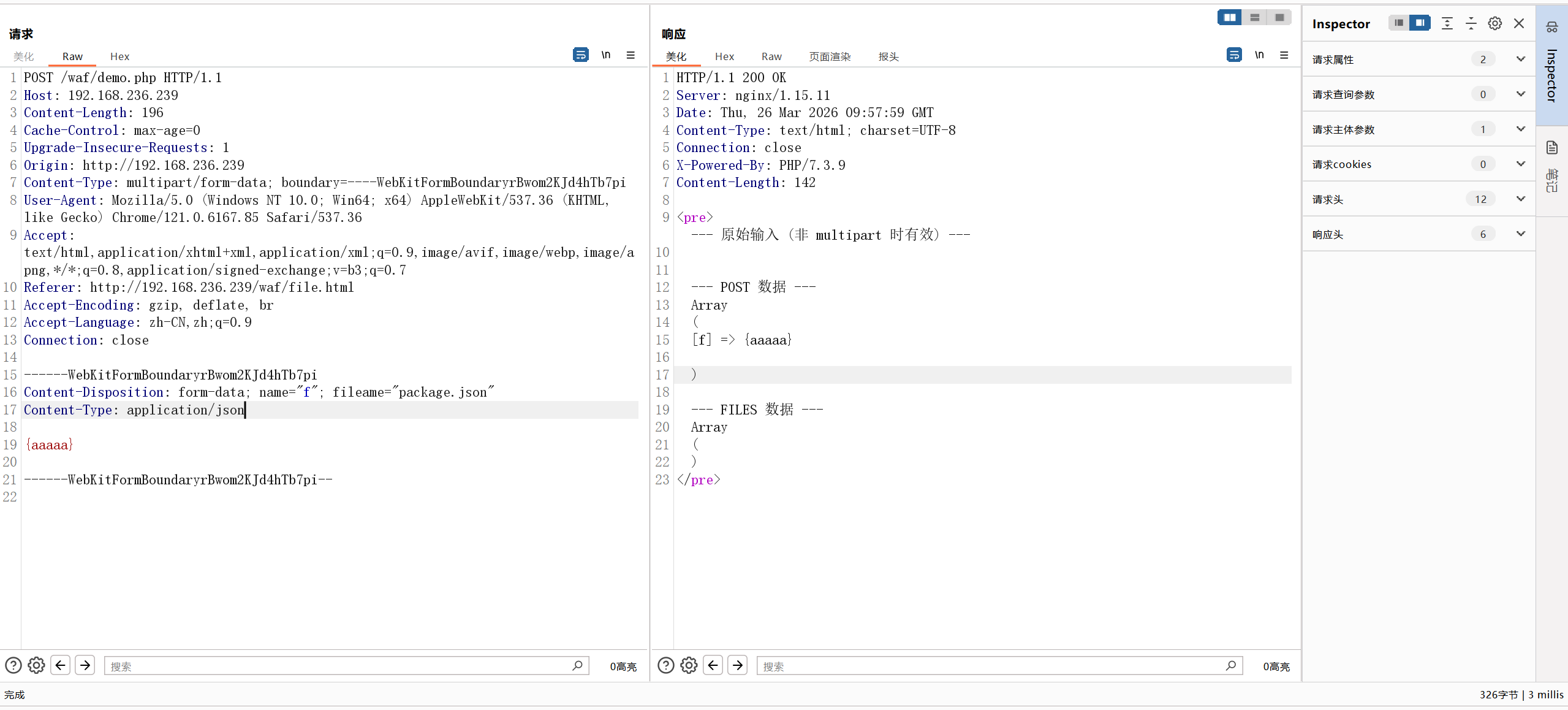Click the Inspector's expand all sections icon

(x=1447, y=23)
